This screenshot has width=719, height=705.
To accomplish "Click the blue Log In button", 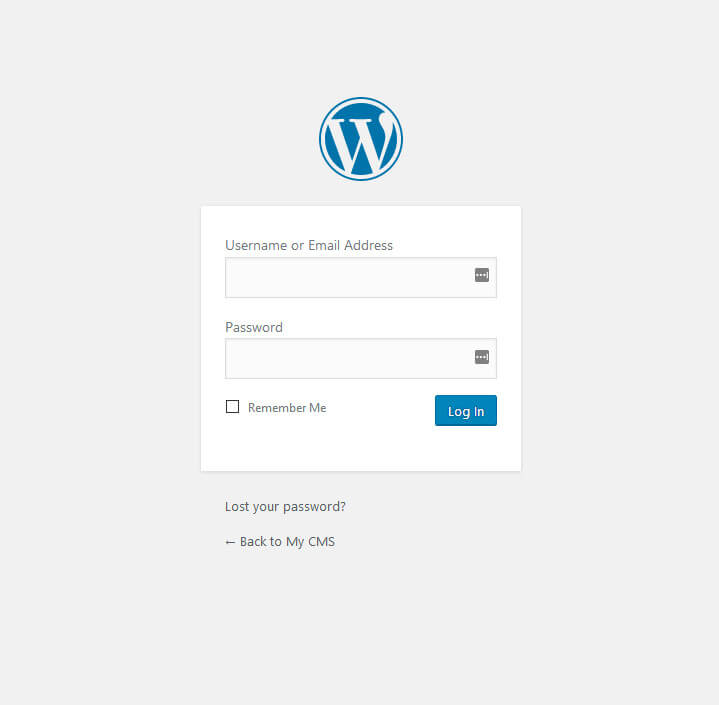I will (465, 411).
